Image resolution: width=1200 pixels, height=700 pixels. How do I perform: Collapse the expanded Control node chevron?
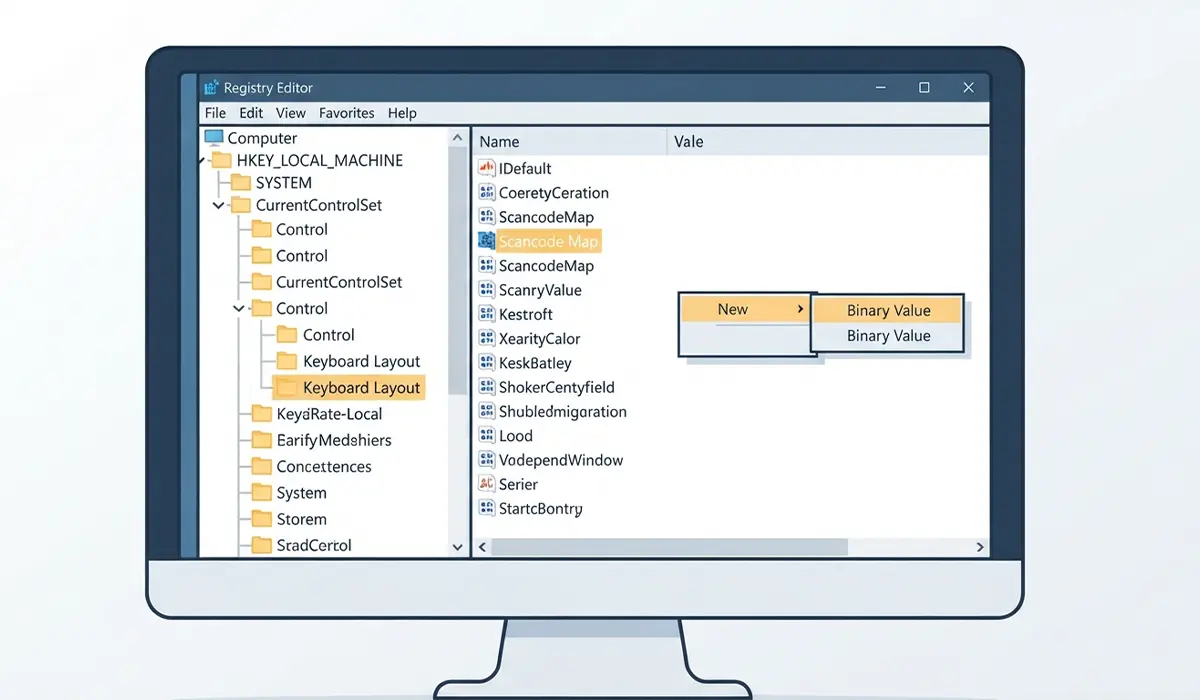(239, 309)
